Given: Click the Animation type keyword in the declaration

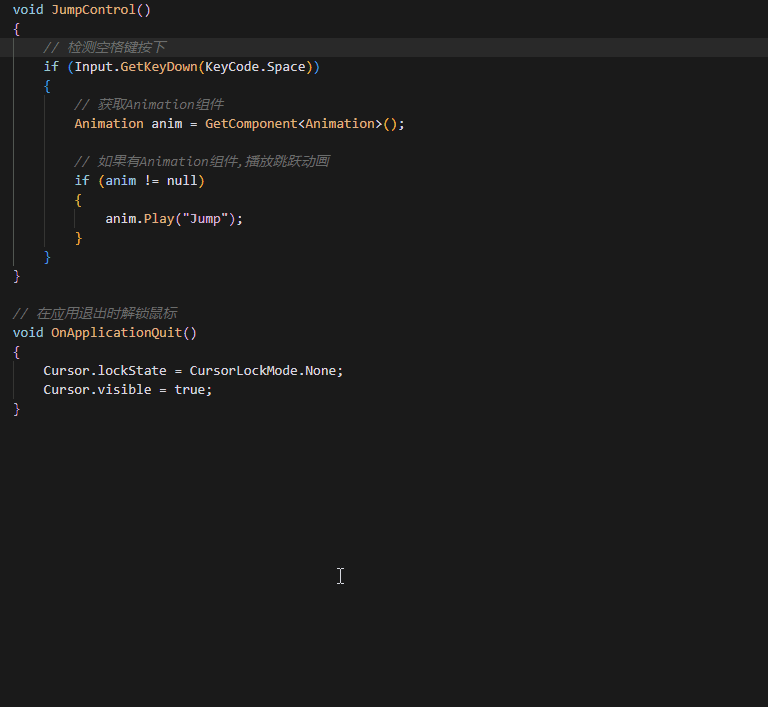Looking at the screenshot, I should point(109,123).
